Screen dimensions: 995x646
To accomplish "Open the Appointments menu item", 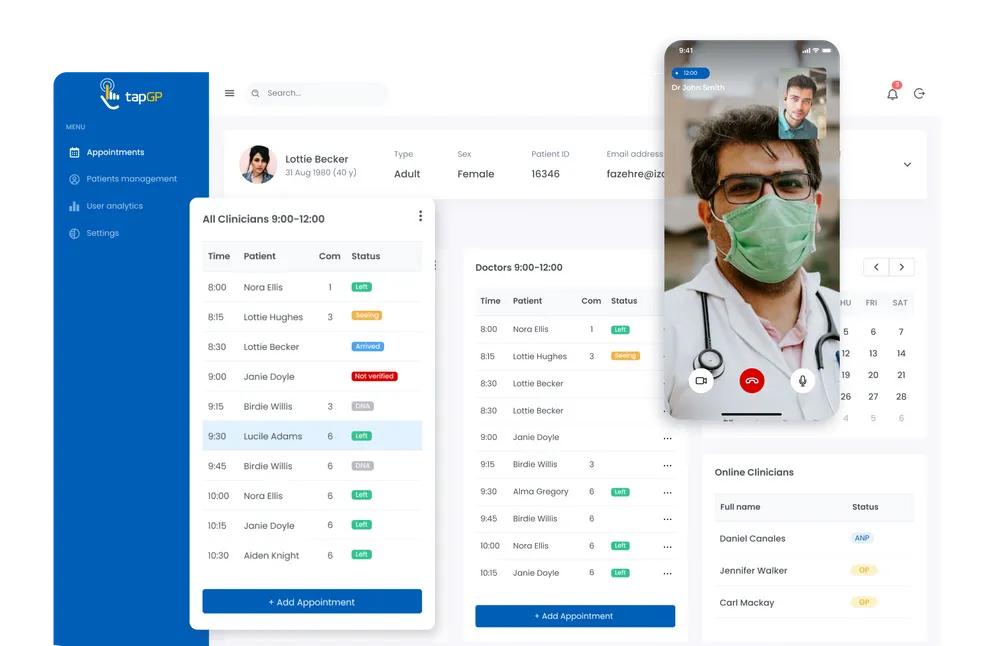I will (x=107, y=152).
